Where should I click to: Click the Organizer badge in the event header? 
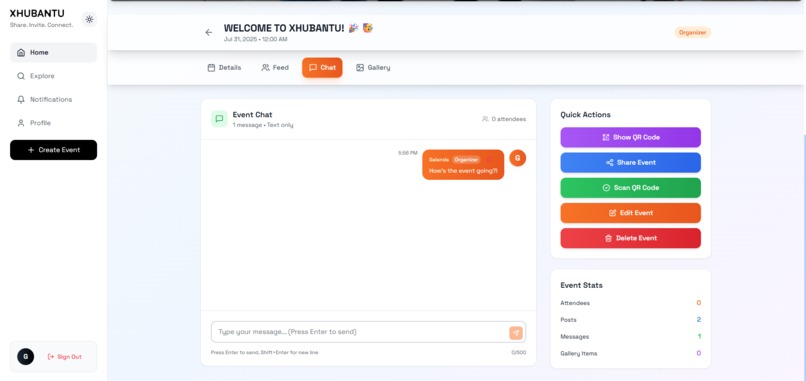(692, 32)
